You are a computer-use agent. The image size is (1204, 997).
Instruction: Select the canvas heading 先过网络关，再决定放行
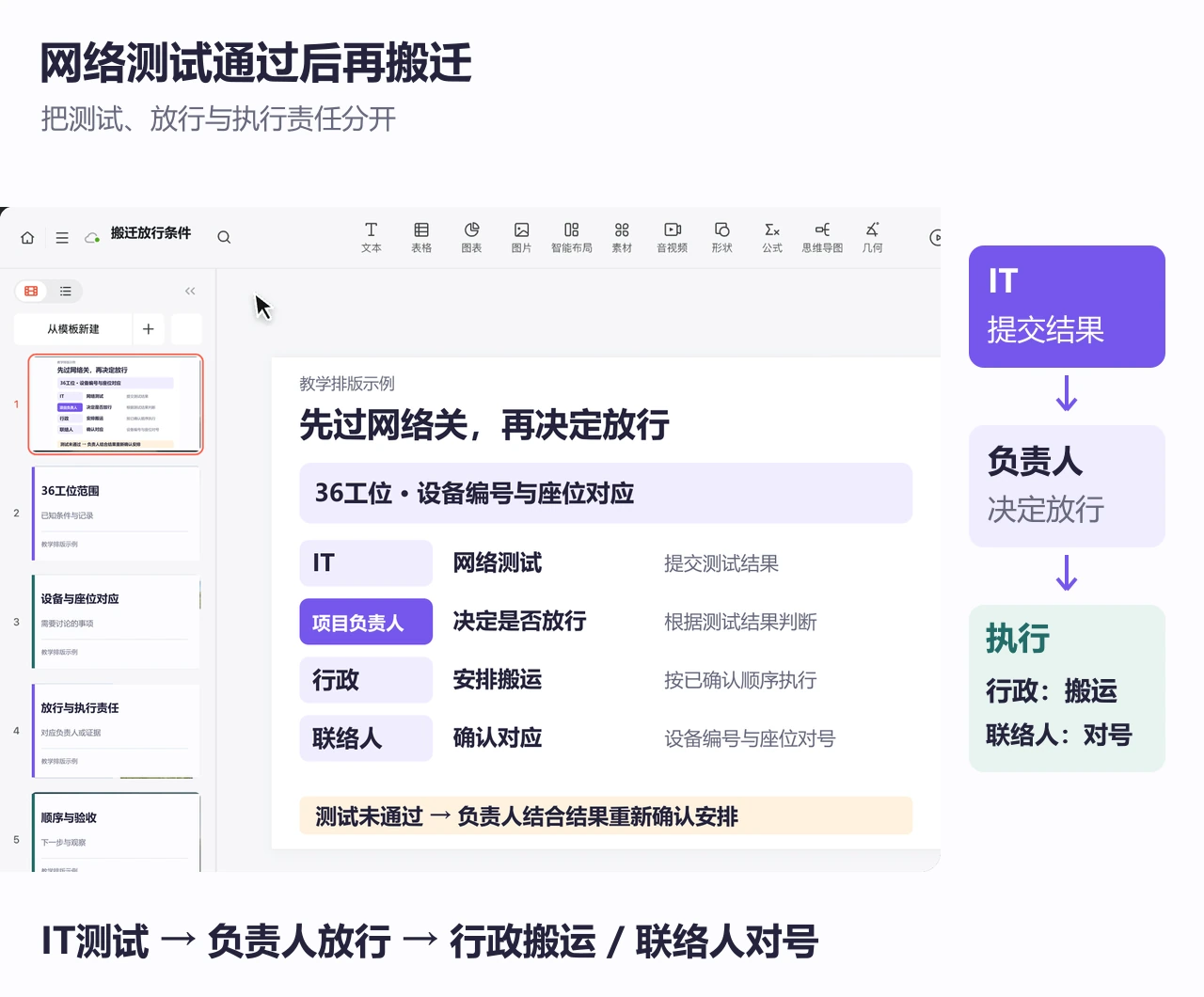tap(484, 425)
